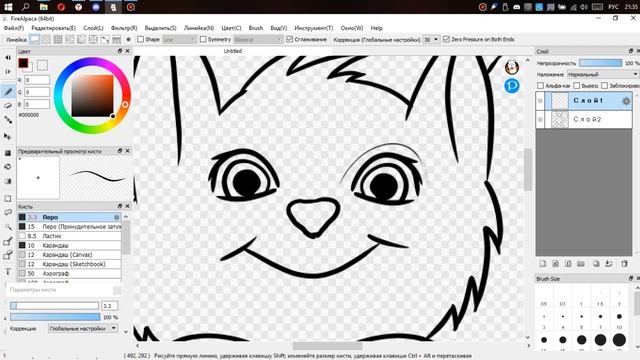Open the Файл menu
This screenshot has width=640, height=360.
[14, 28]
